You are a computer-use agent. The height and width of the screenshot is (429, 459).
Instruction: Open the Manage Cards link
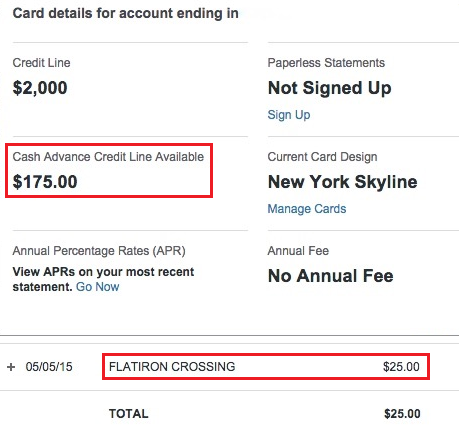point(307,209)
